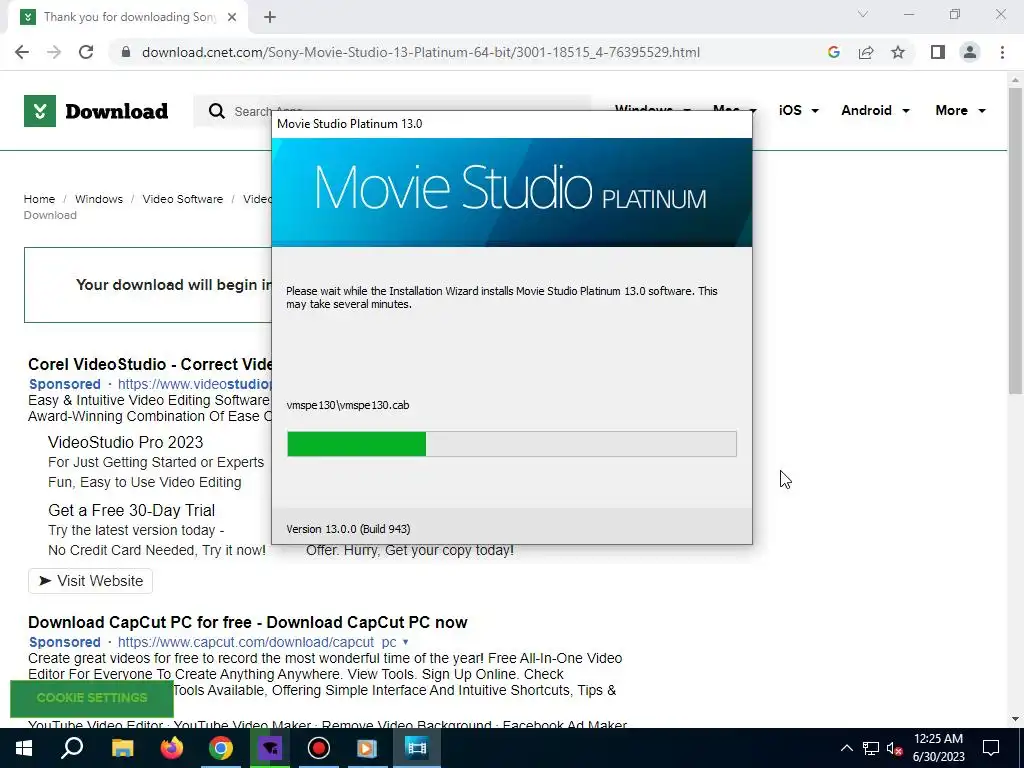Open the Home breadcrumb link

click(x=39, y=199)
